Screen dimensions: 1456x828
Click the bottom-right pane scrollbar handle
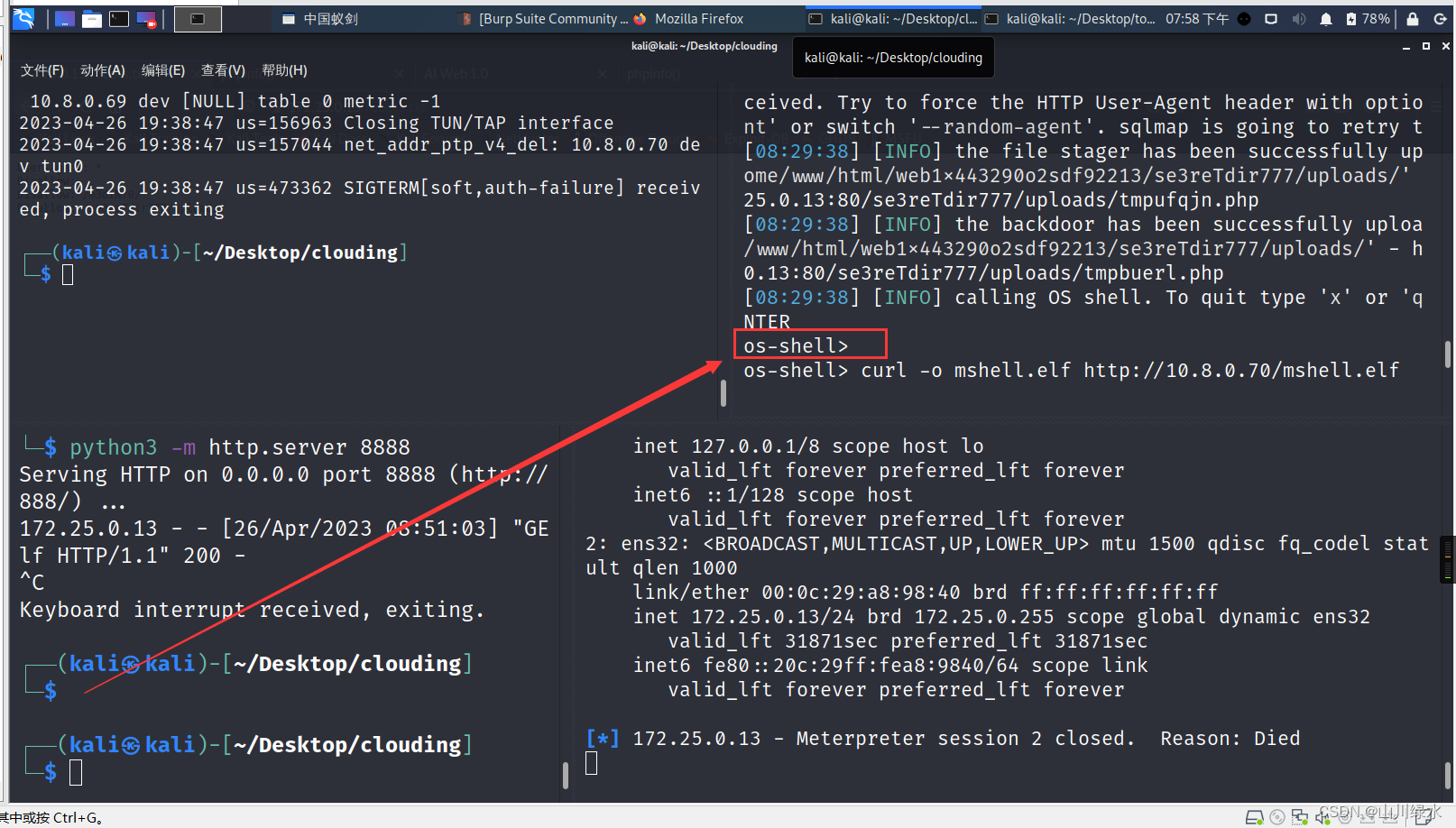1447,776
